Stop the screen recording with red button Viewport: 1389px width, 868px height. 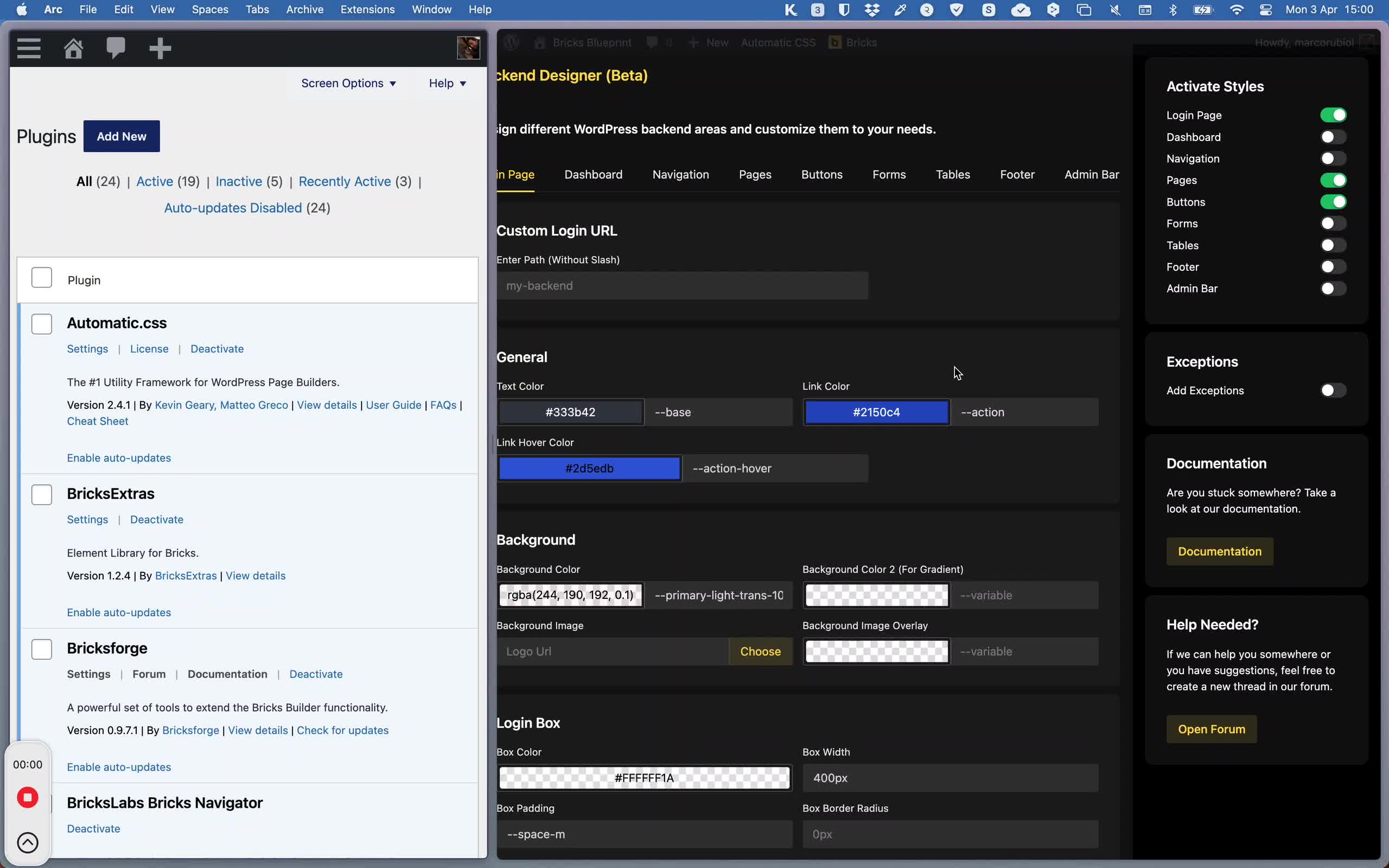[28, 797]
